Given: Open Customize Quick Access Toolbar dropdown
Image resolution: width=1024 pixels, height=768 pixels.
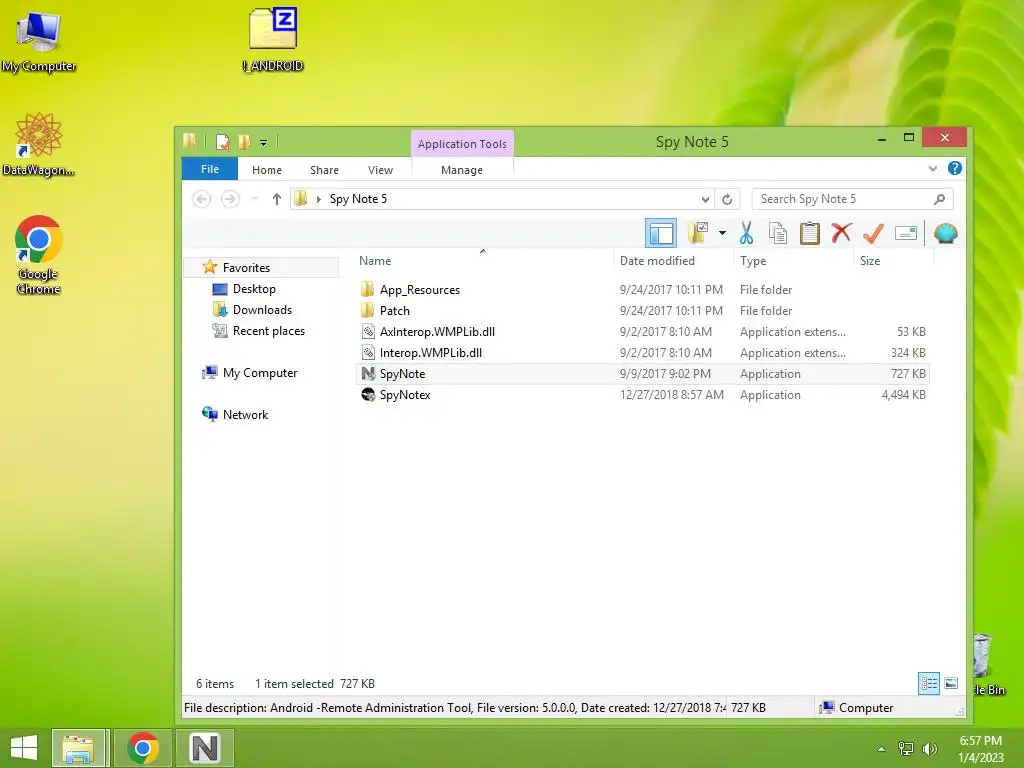Looking at the screenshot, I should click(x=263, y=142).
